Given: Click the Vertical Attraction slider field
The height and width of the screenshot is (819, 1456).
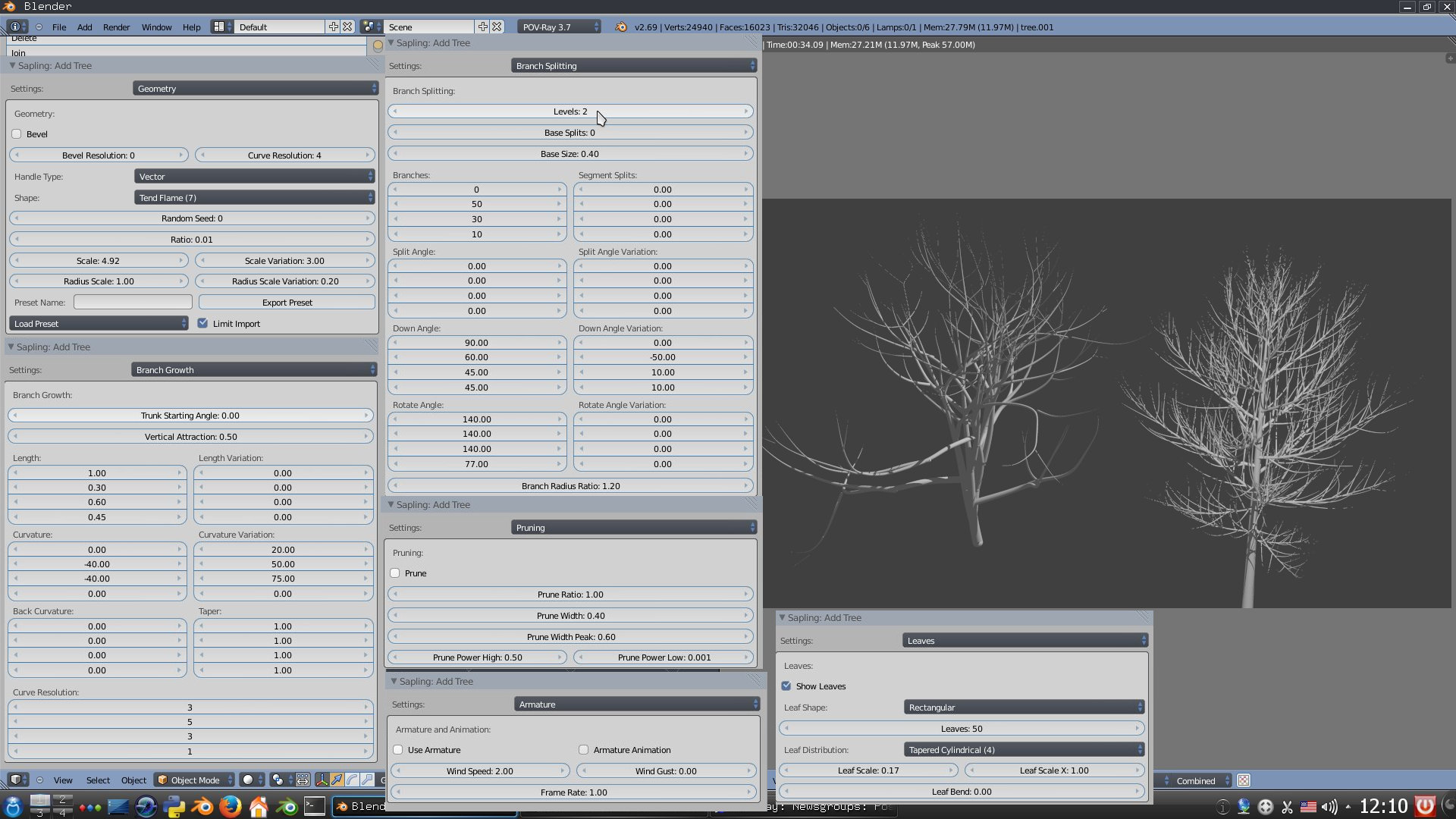Looking at the screenshot, I should click(191, 437).
